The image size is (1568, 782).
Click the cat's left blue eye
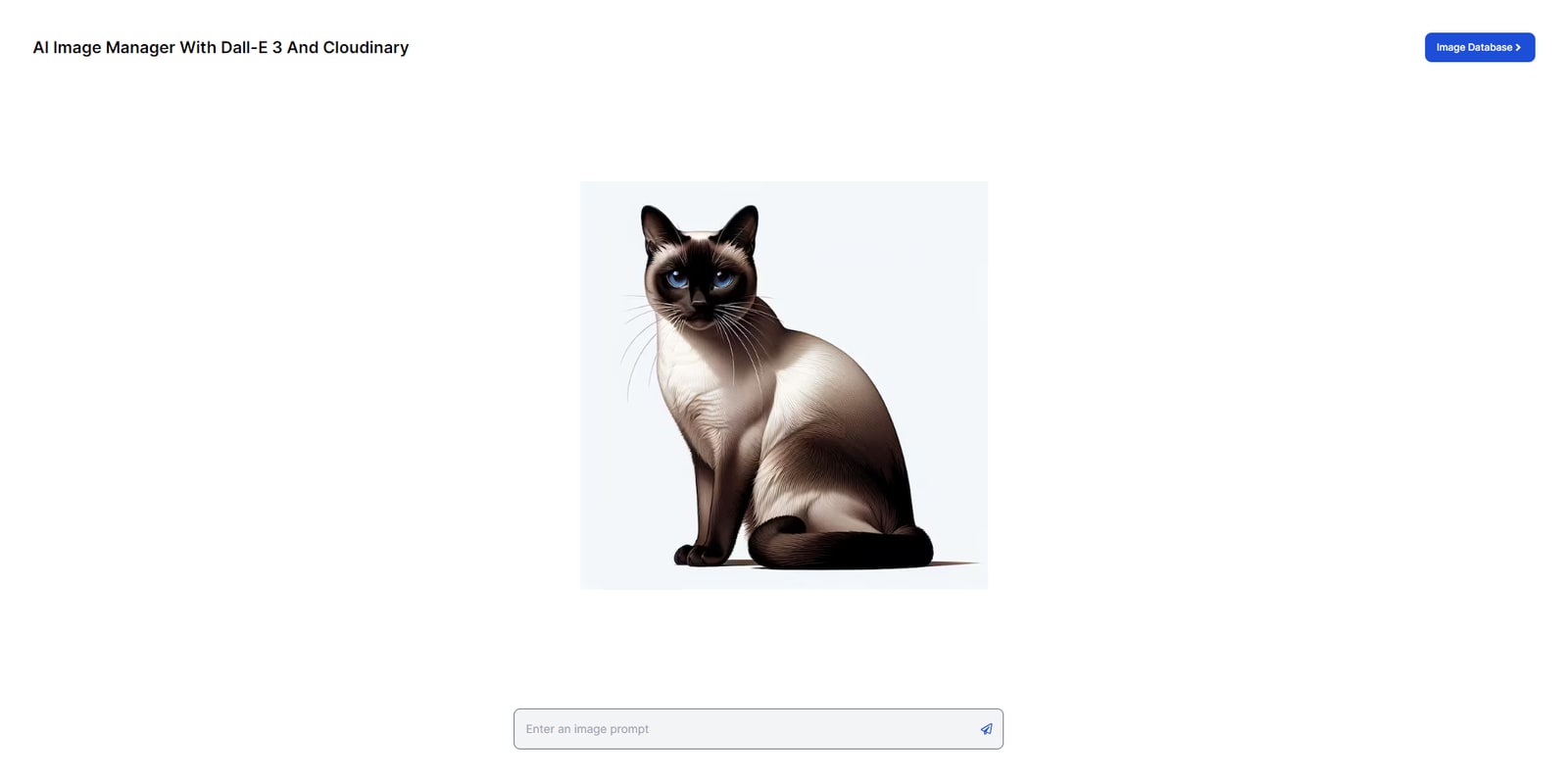pos(677,279)
